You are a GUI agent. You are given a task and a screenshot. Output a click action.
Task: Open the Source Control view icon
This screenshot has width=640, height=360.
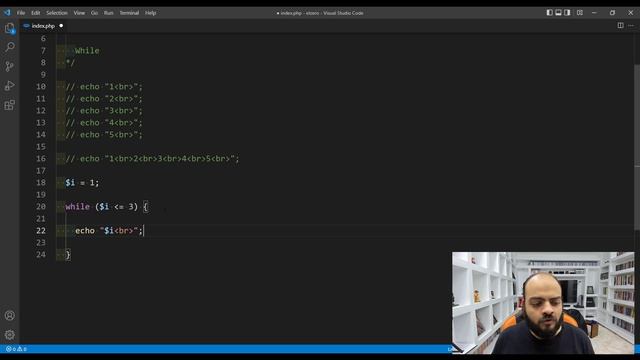[x=9, y=66]
